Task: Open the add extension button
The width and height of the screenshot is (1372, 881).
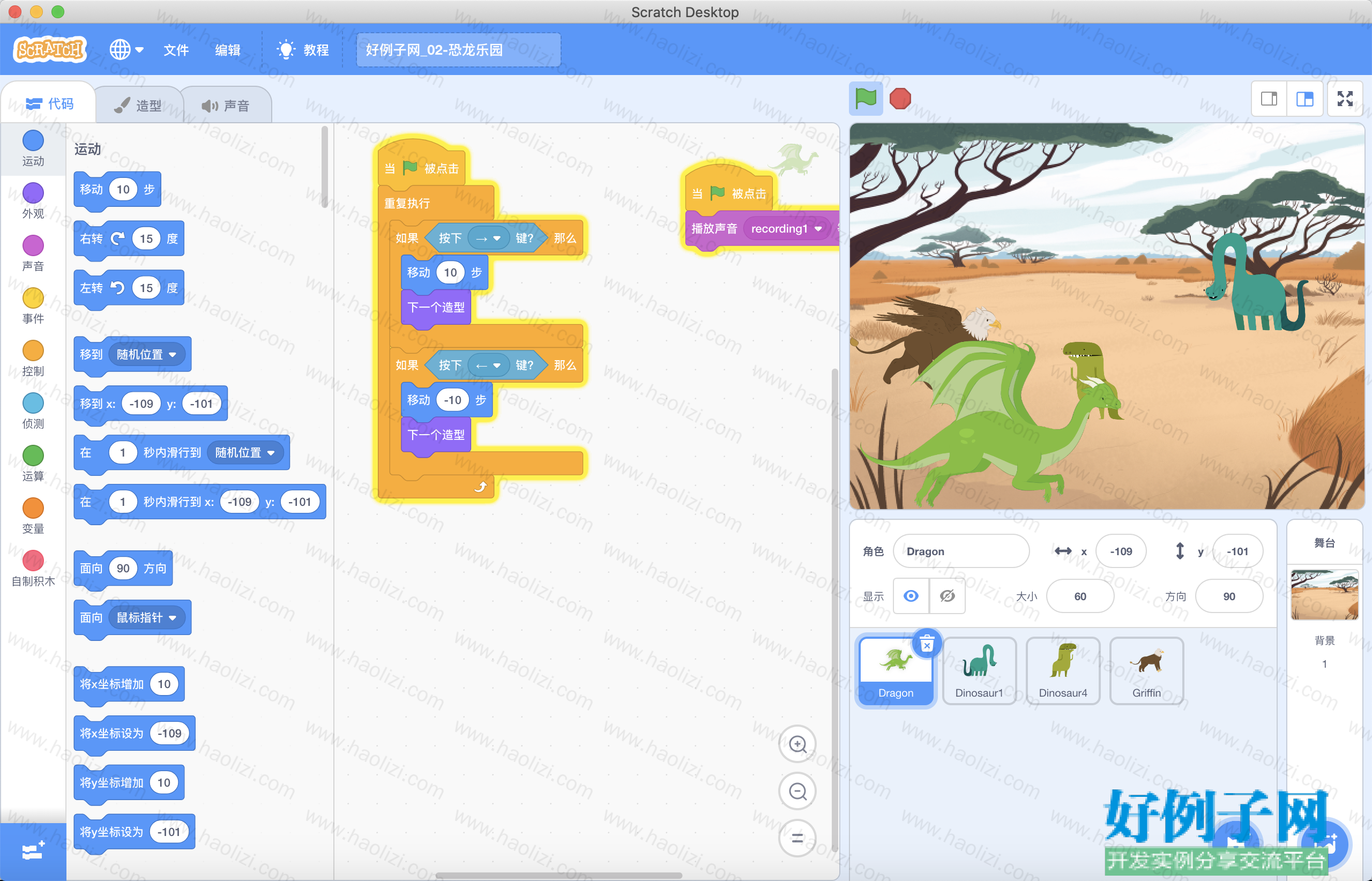Action: (33, 851)
